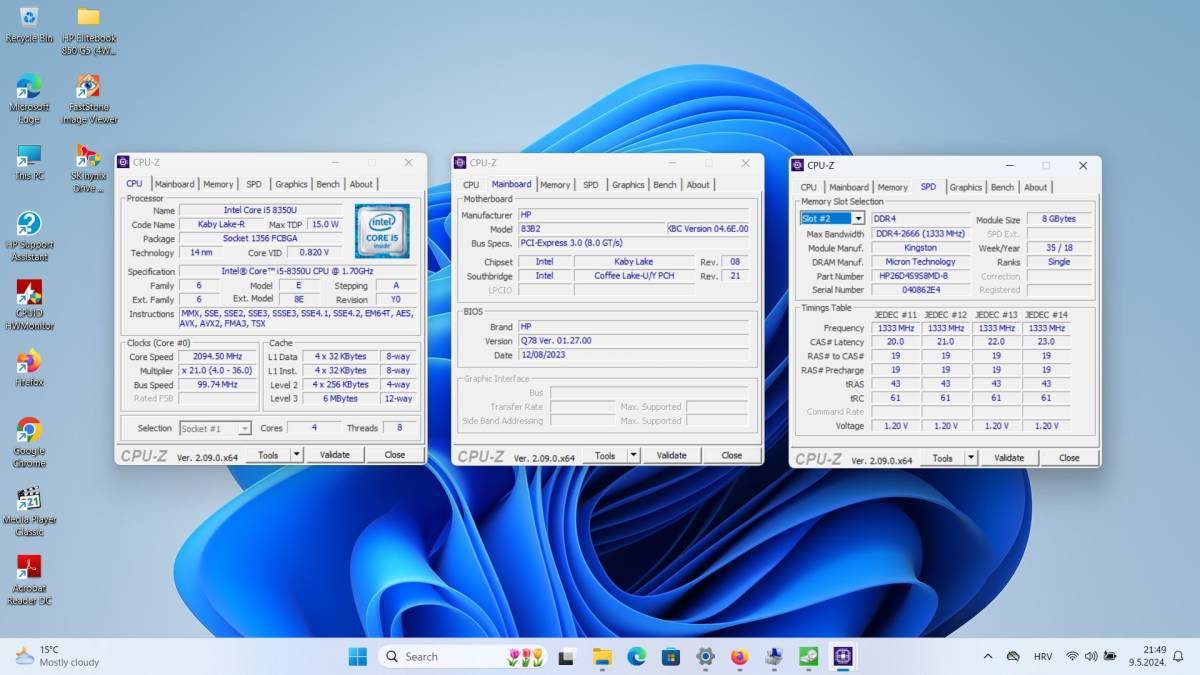Expand Tools dropdown arrow in the Motherboard window
The image size is (1200, 675).
coord(633,456)
